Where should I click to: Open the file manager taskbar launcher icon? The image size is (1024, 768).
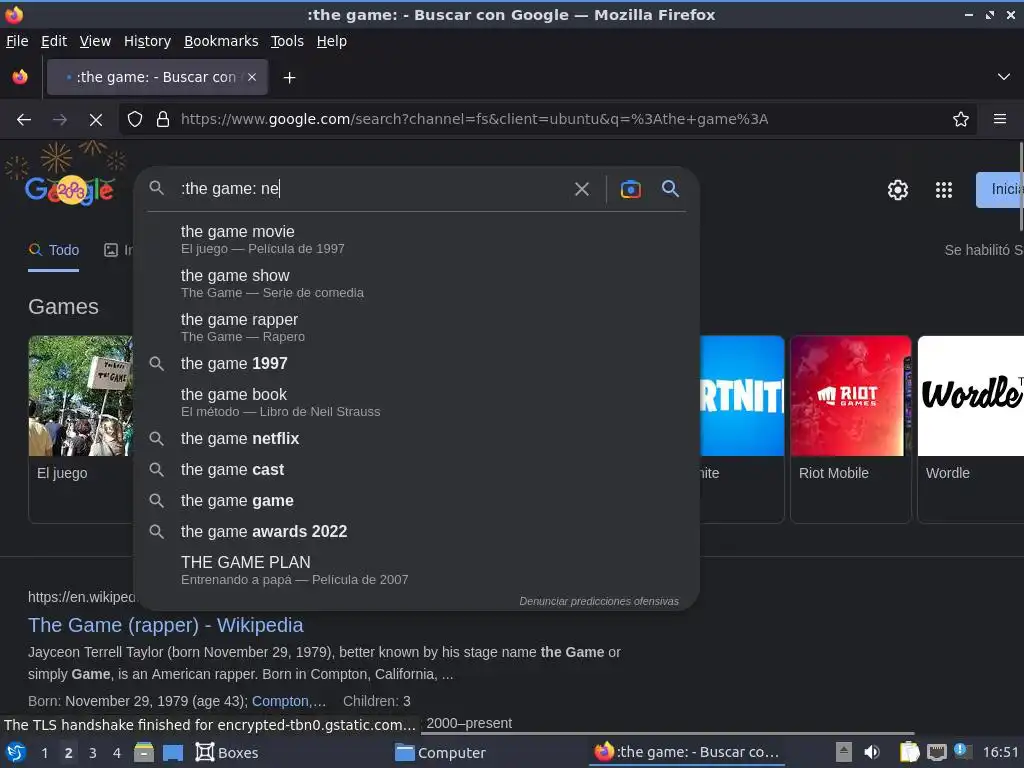click(x=144, y=753)
